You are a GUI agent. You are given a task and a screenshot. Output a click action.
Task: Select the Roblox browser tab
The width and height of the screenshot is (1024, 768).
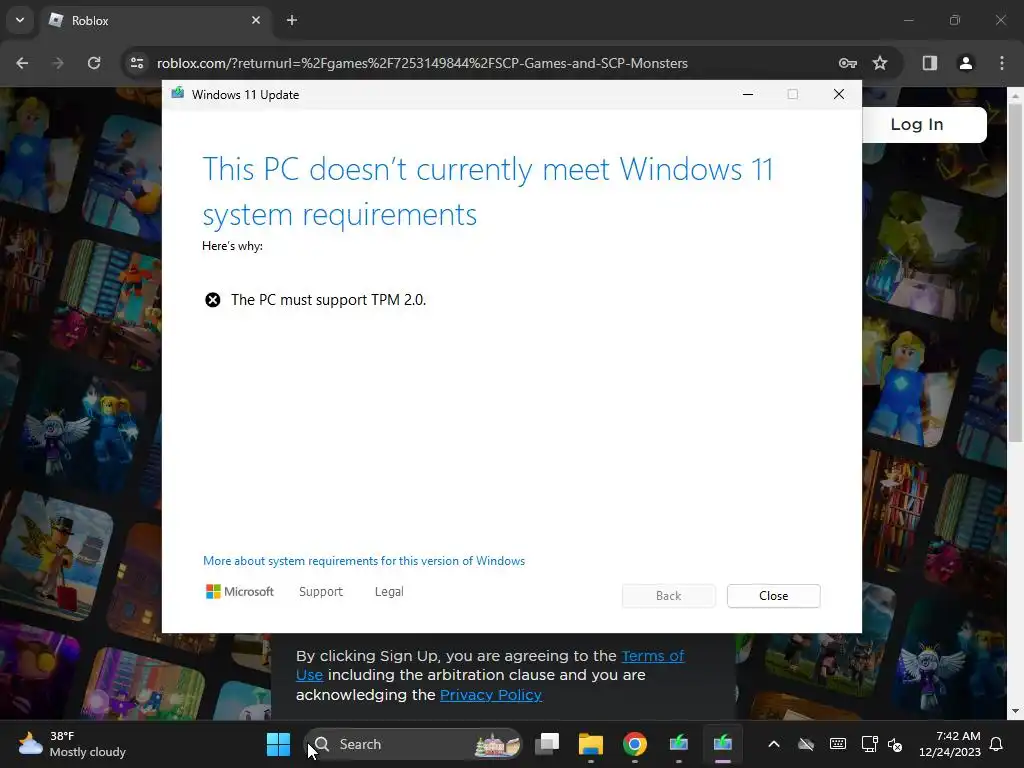click(x=155, y=20)
